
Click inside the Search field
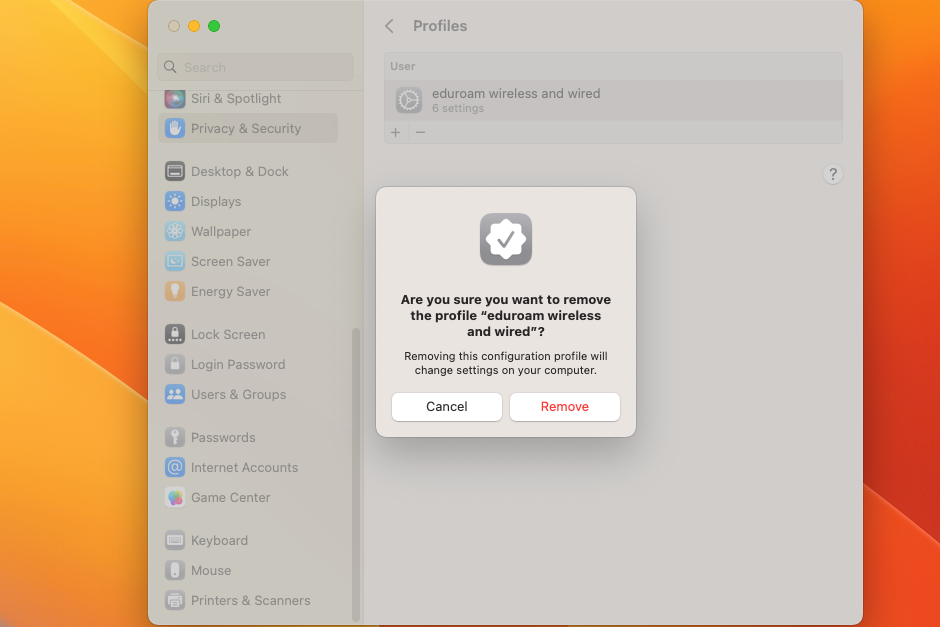click(255, 67)
